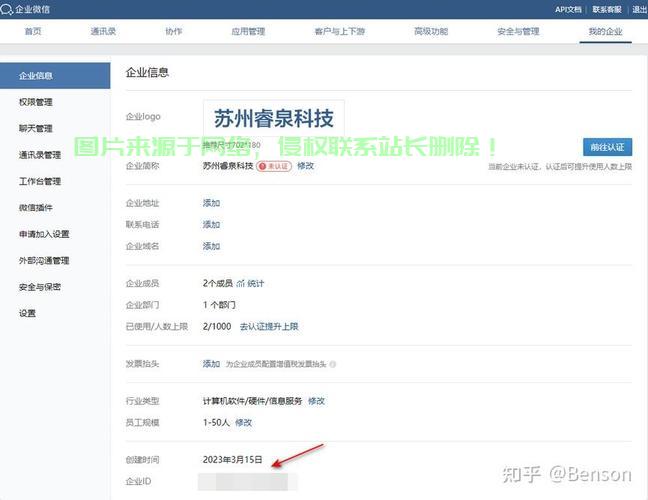
Task: Go to 通讯录管理 in the sidebar
Action: [x=40, y=155]
